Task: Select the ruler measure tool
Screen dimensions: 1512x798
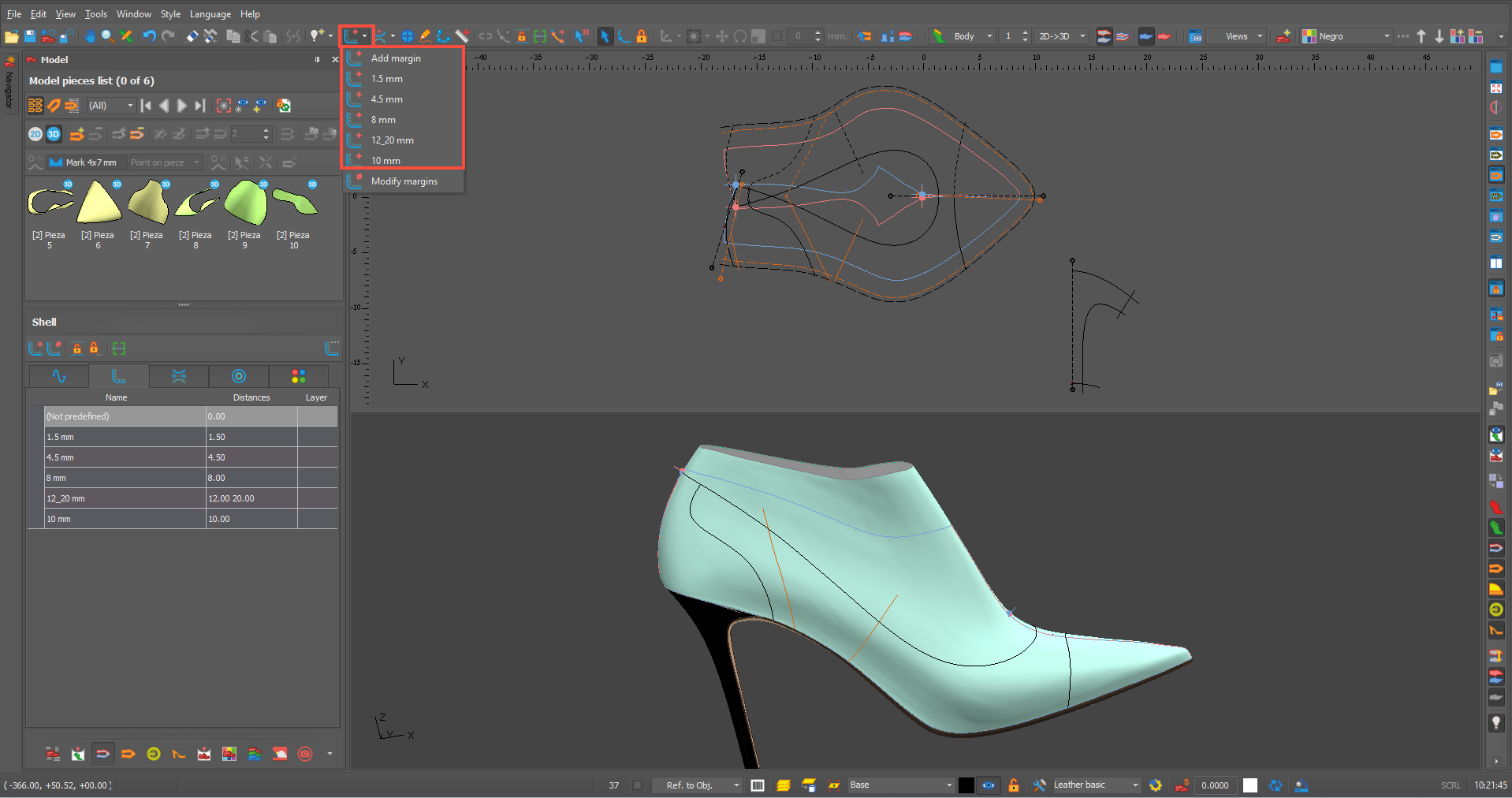Action: point(463,36)
